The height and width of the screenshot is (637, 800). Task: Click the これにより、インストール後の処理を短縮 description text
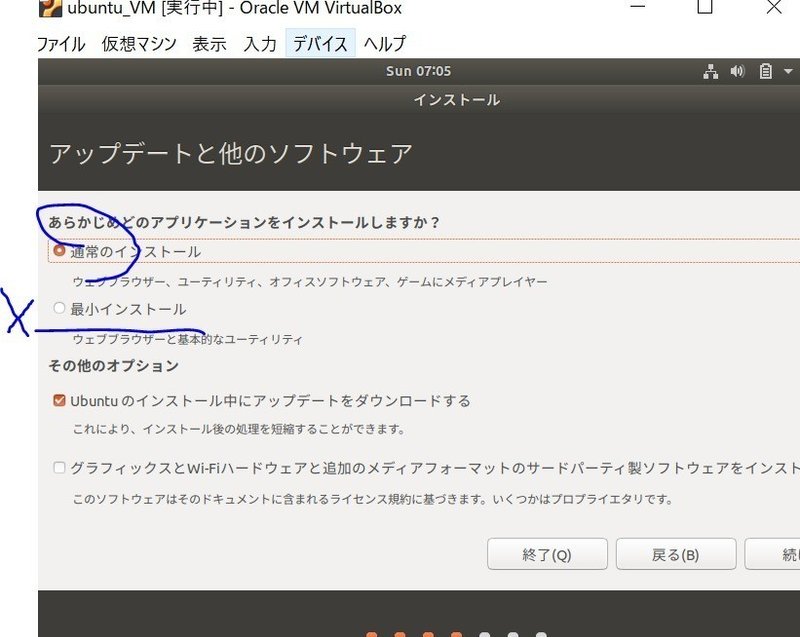coord(239,429)
